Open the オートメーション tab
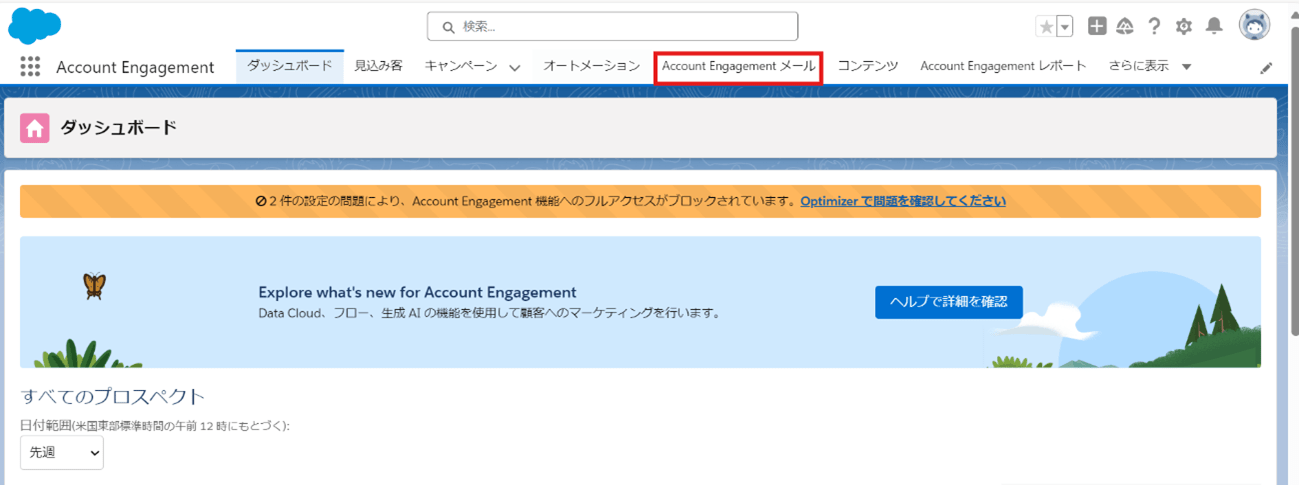Viewport: 1299px width, 485px height. 591,66
